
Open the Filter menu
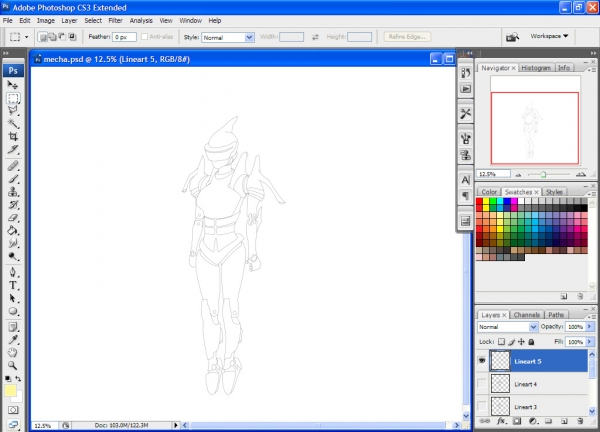(115, 21)
